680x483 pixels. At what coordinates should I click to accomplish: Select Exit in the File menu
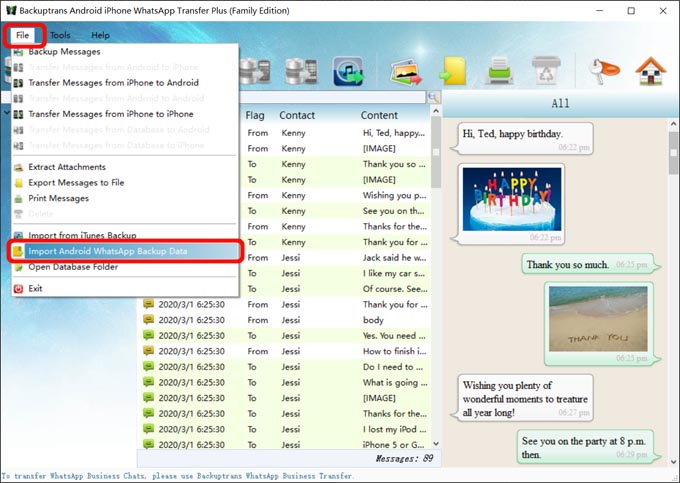pos(35,288)
